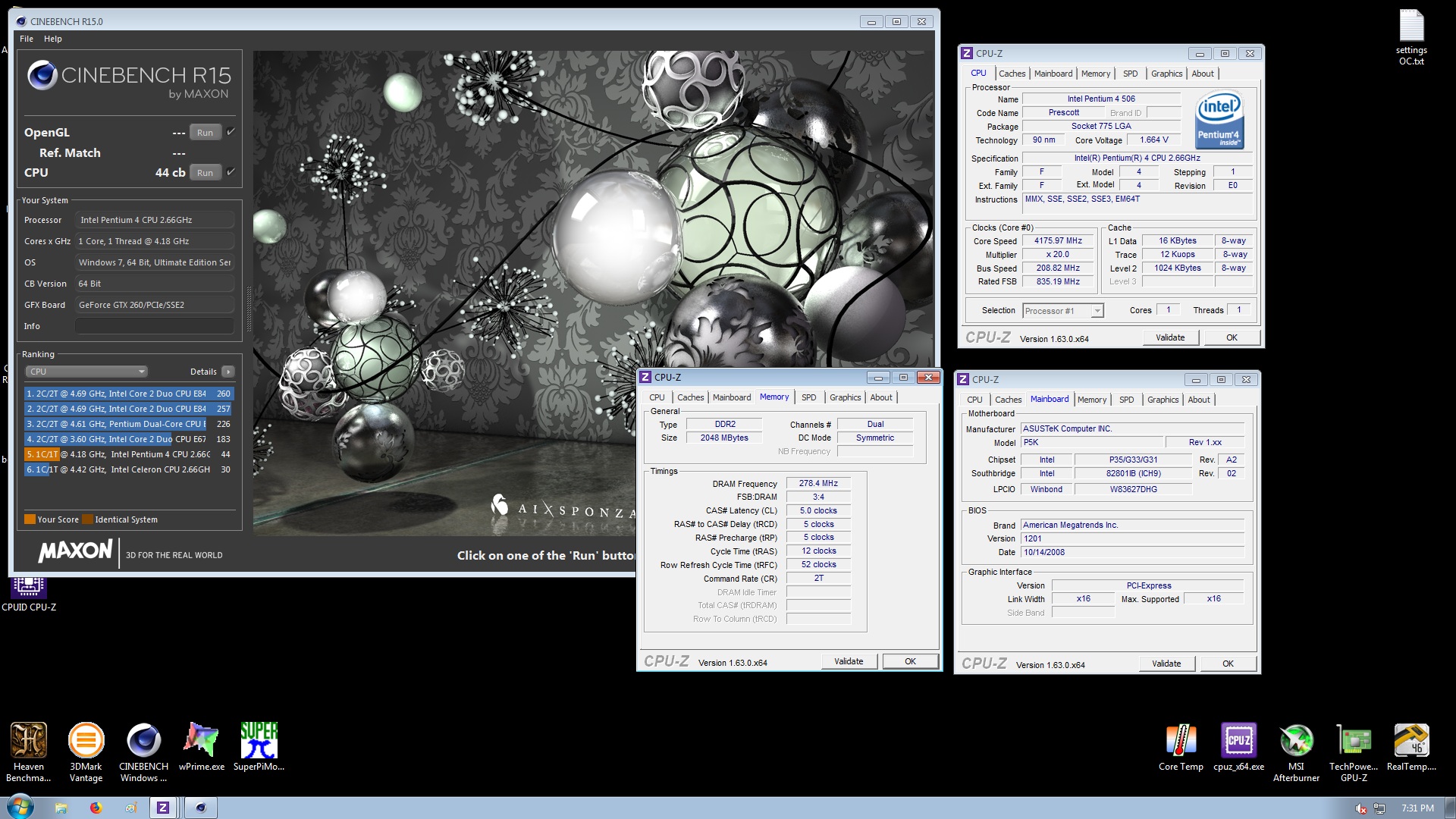Open the CPU ranking dropdown

pyautogui.click(x=86, y=372)
